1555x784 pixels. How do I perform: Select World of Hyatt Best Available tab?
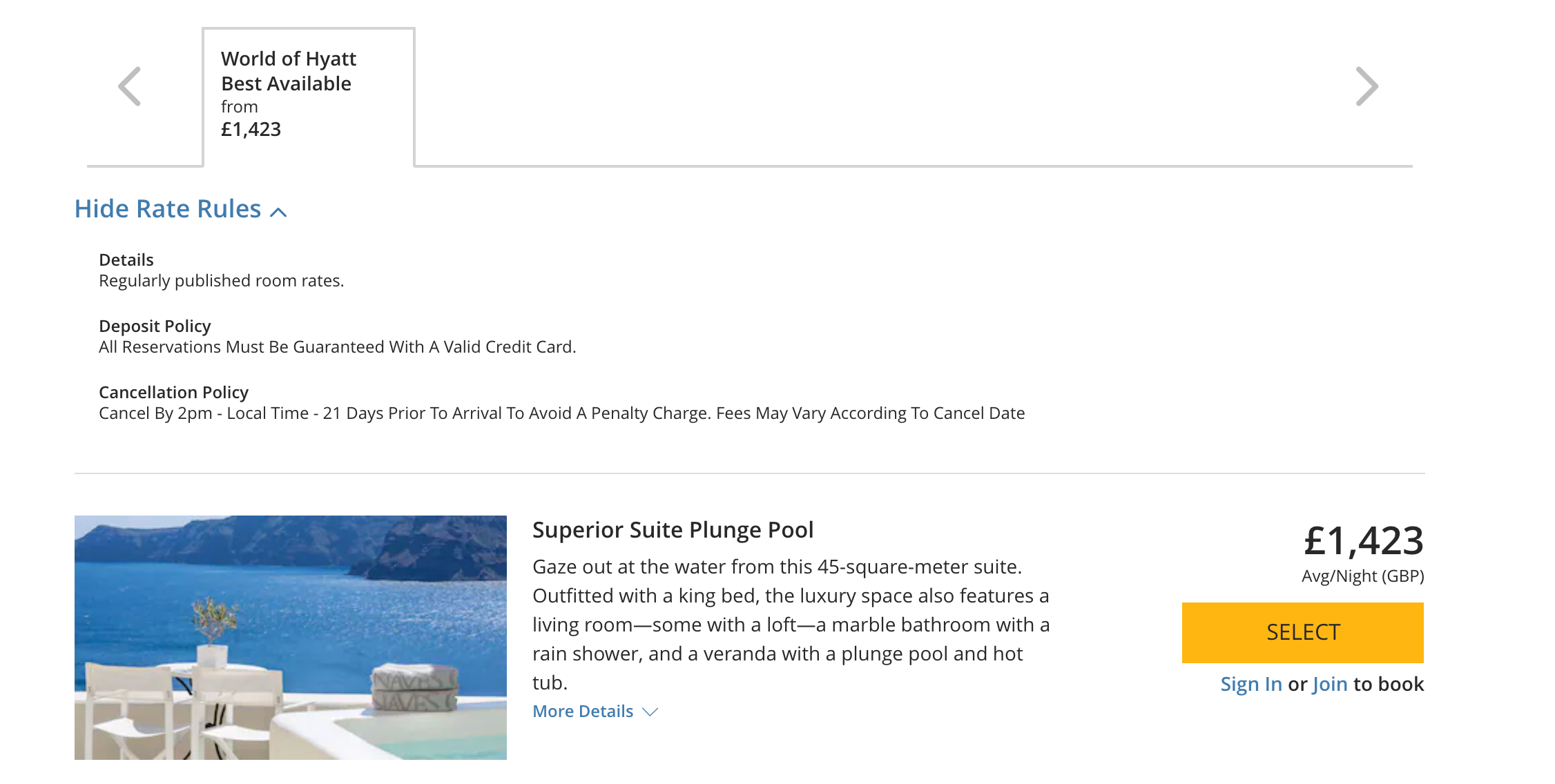(309, 97)
